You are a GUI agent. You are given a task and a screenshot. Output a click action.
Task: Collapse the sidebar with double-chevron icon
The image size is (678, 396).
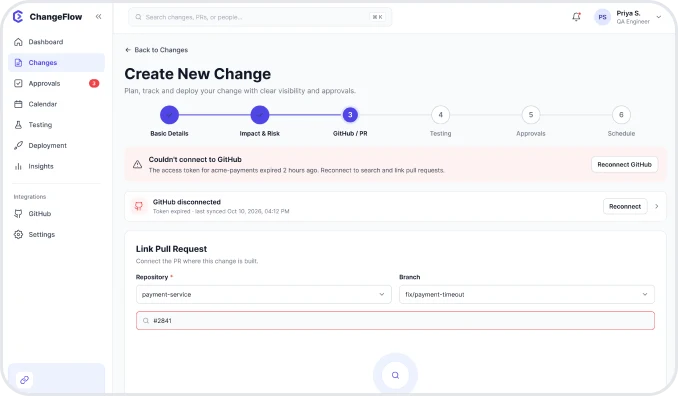[99, 16]
